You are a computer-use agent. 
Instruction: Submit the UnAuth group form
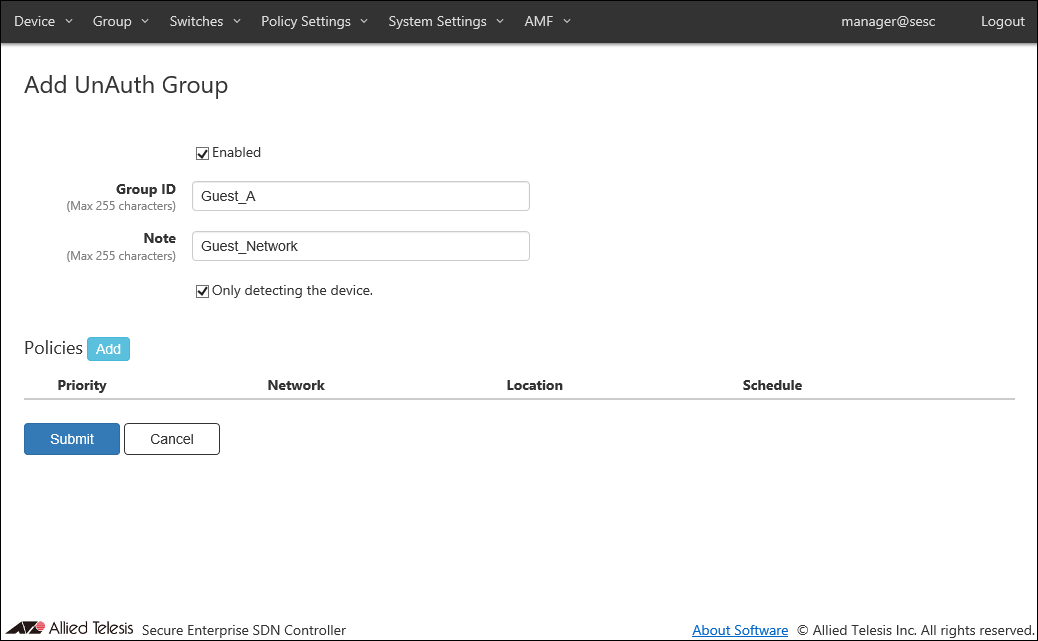click(72, 439)
